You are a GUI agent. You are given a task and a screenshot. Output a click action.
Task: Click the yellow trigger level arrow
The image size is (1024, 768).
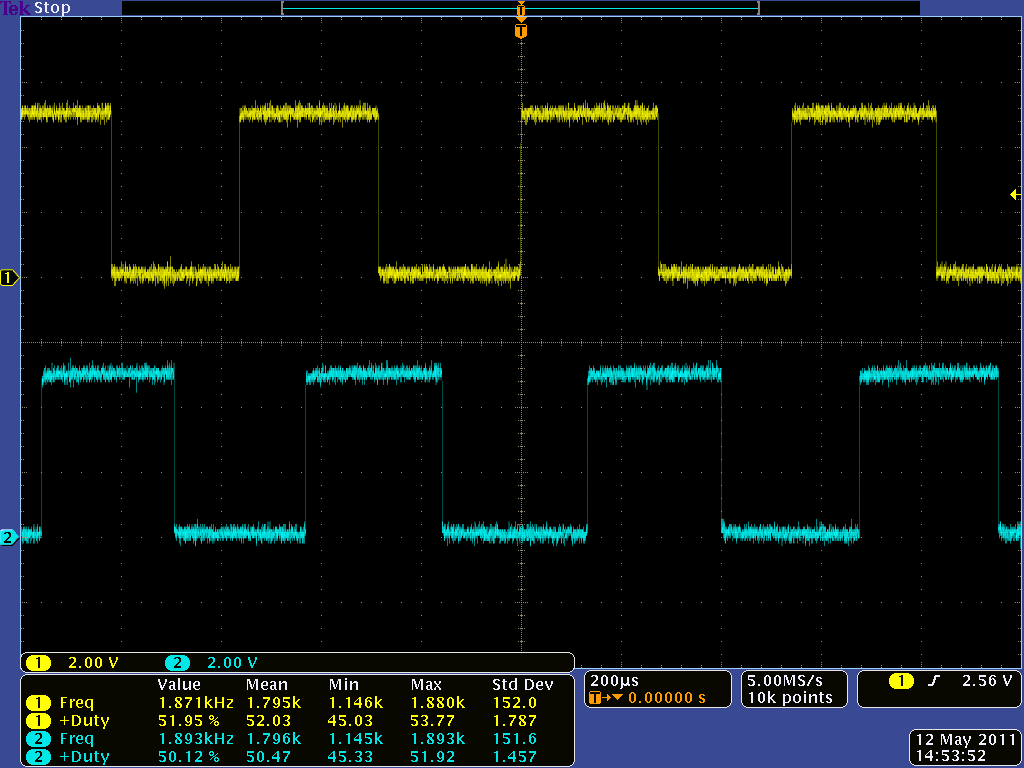click(1014, 195)
